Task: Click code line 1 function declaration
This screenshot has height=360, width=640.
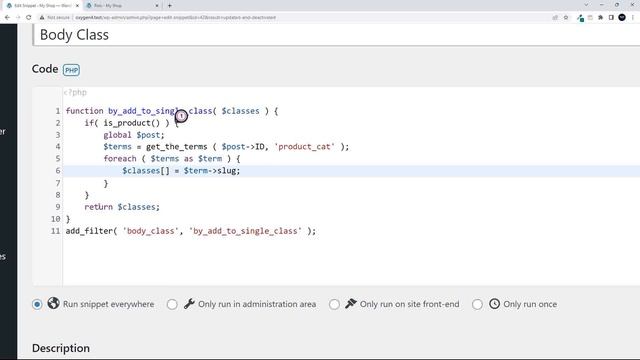Action: 172,111
